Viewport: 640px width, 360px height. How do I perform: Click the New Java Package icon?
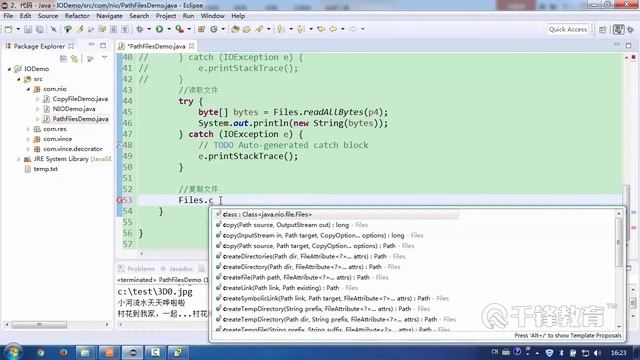[x=201, y=29]
